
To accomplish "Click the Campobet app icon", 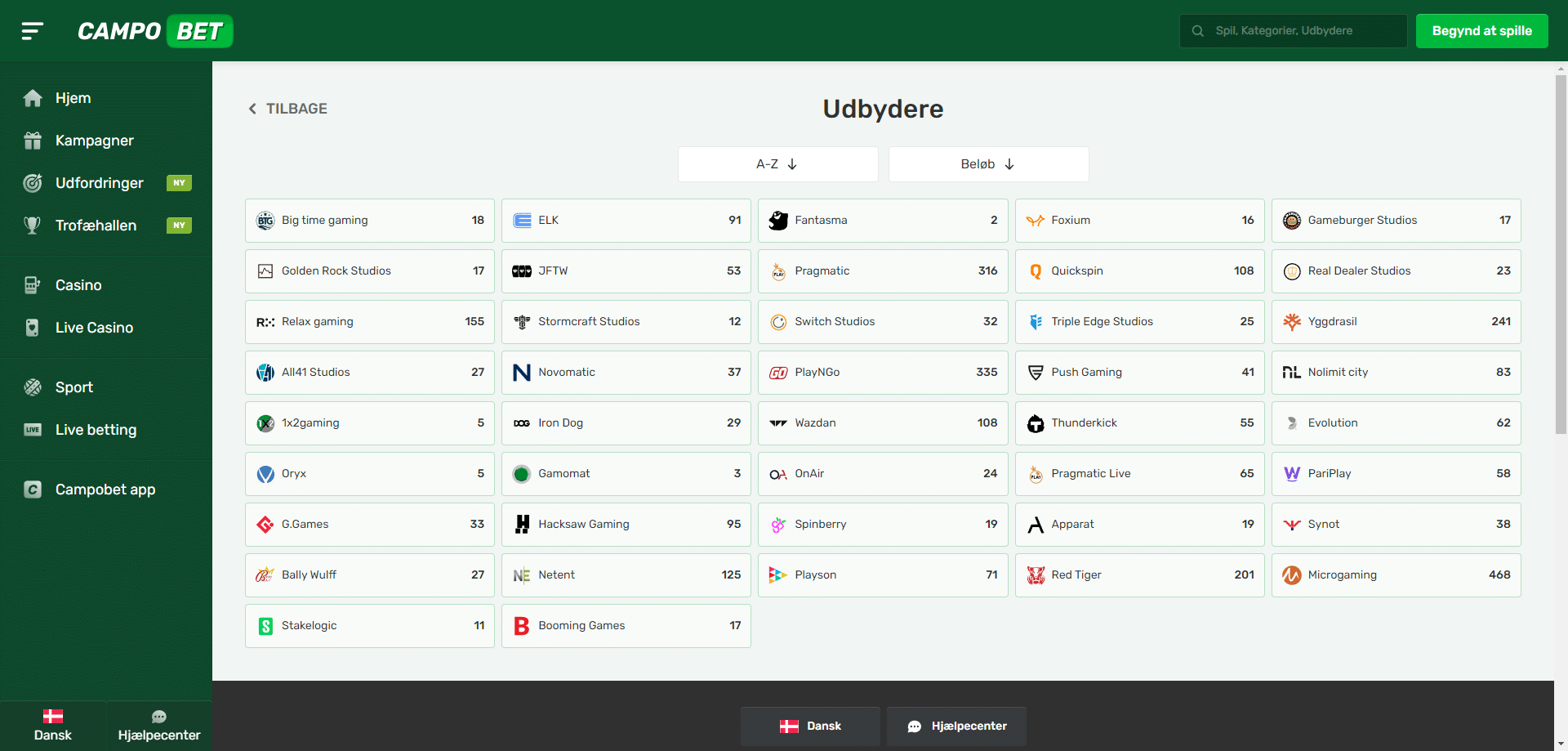I will [33, 489].
